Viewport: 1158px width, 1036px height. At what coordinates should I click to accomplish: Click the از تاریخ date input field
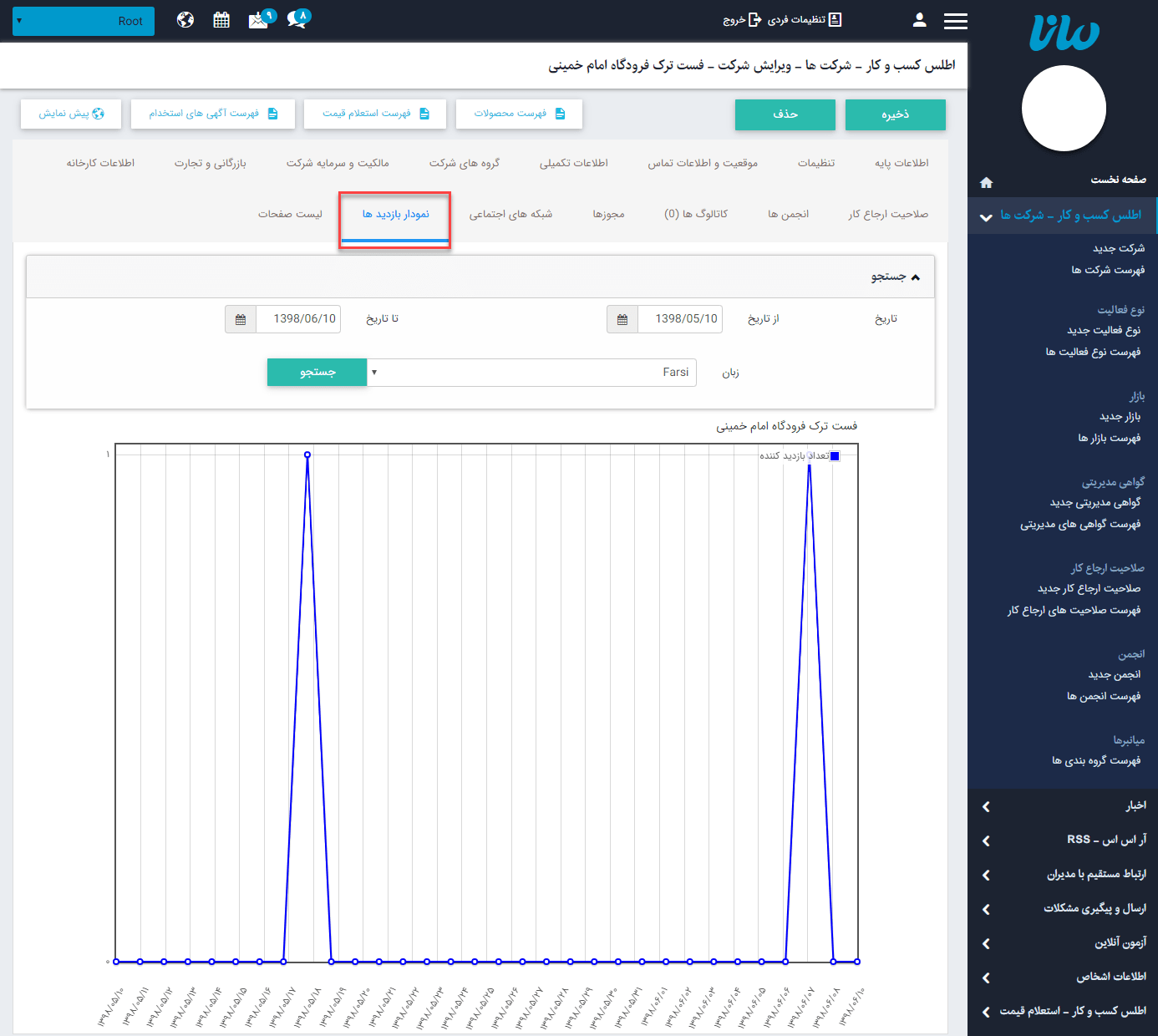[680, 319]
